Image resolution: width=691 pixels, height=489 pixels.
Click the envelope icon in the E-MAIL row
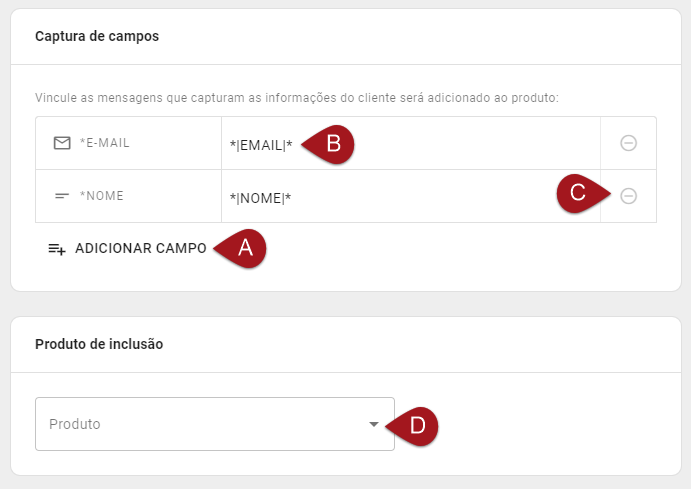(62, 143)
